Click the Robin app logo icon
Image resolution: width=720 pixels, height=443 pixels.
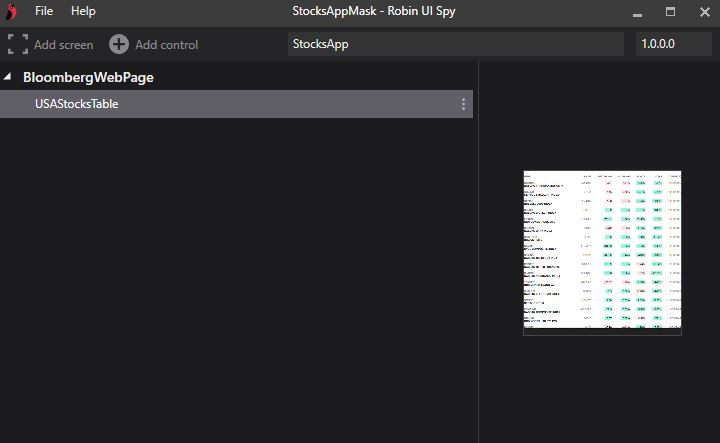[x=11, y=12]
